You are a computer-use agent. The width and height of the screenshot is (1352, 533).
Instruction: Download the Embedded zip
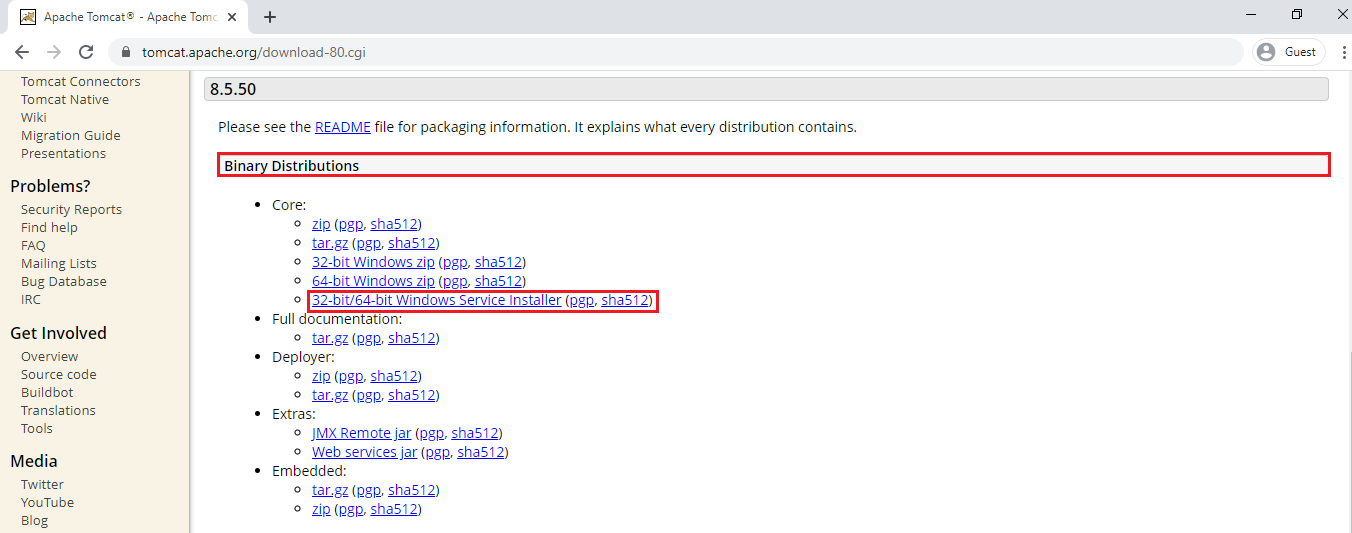[x=321, y=509]
